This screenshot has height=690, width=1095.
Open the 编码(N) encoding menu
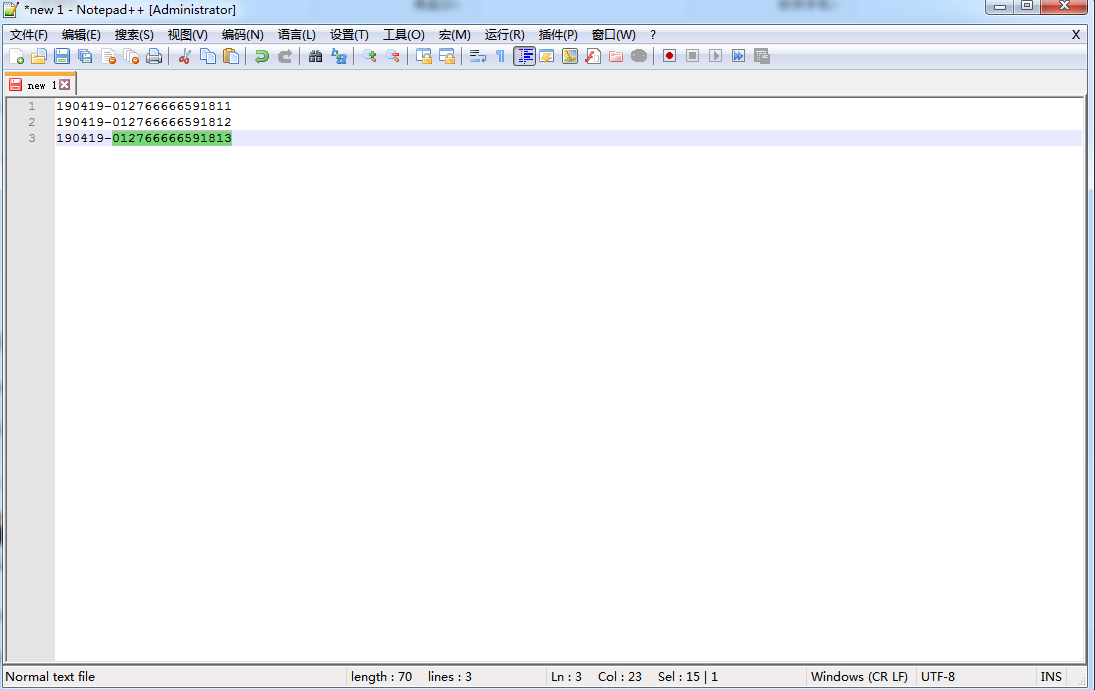(242, 35)
